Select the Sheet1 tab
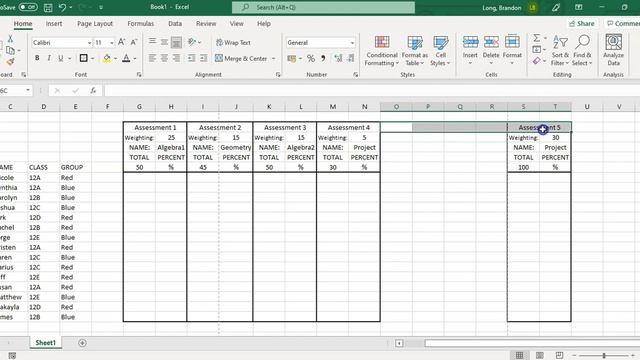The width and height of the screenshot is (640, 360). pos(45,343)
